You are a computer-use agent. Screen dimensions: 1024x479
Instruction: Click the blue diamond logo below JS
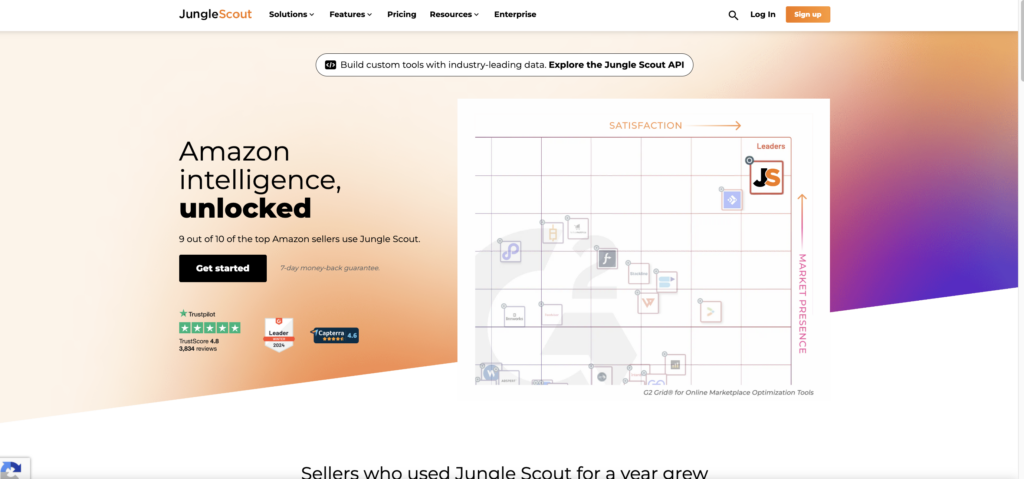731,199
